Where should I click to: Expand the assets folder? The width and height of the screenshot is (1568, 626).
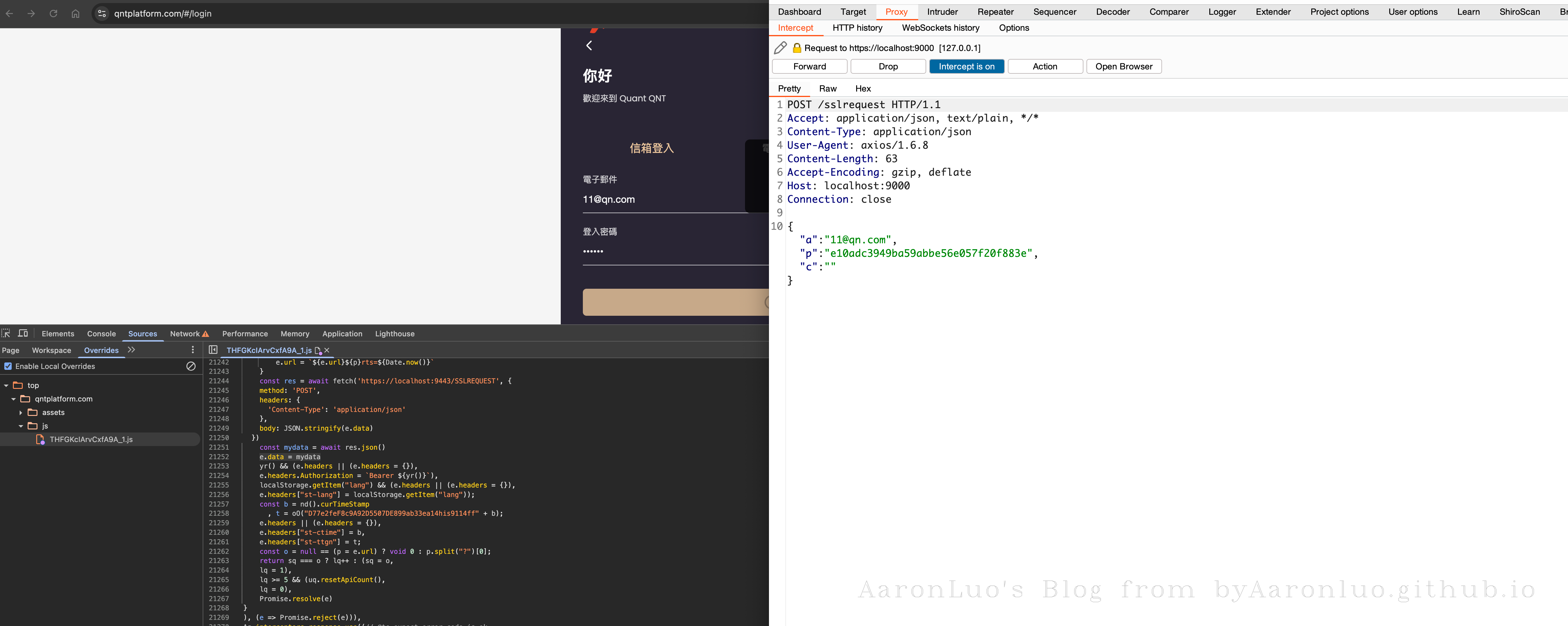pos(21,412)
